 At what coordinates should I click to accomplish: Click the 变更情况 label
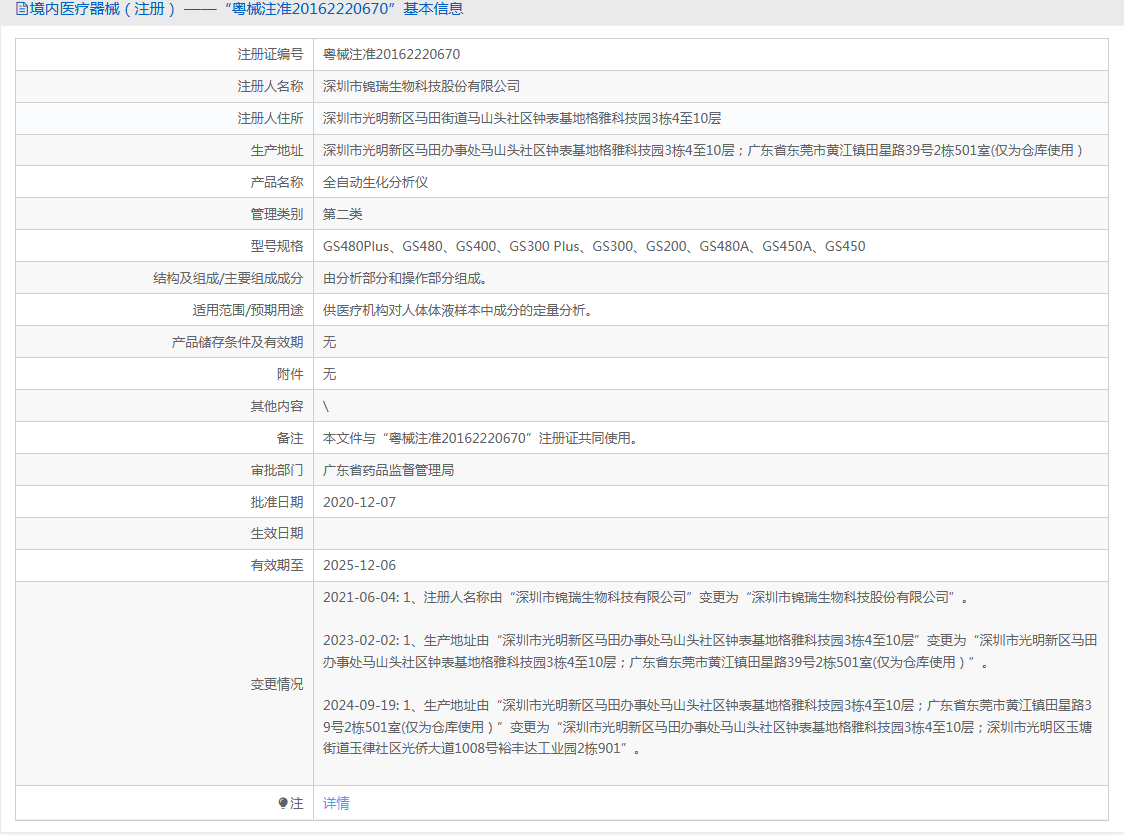tap(277, 684)
